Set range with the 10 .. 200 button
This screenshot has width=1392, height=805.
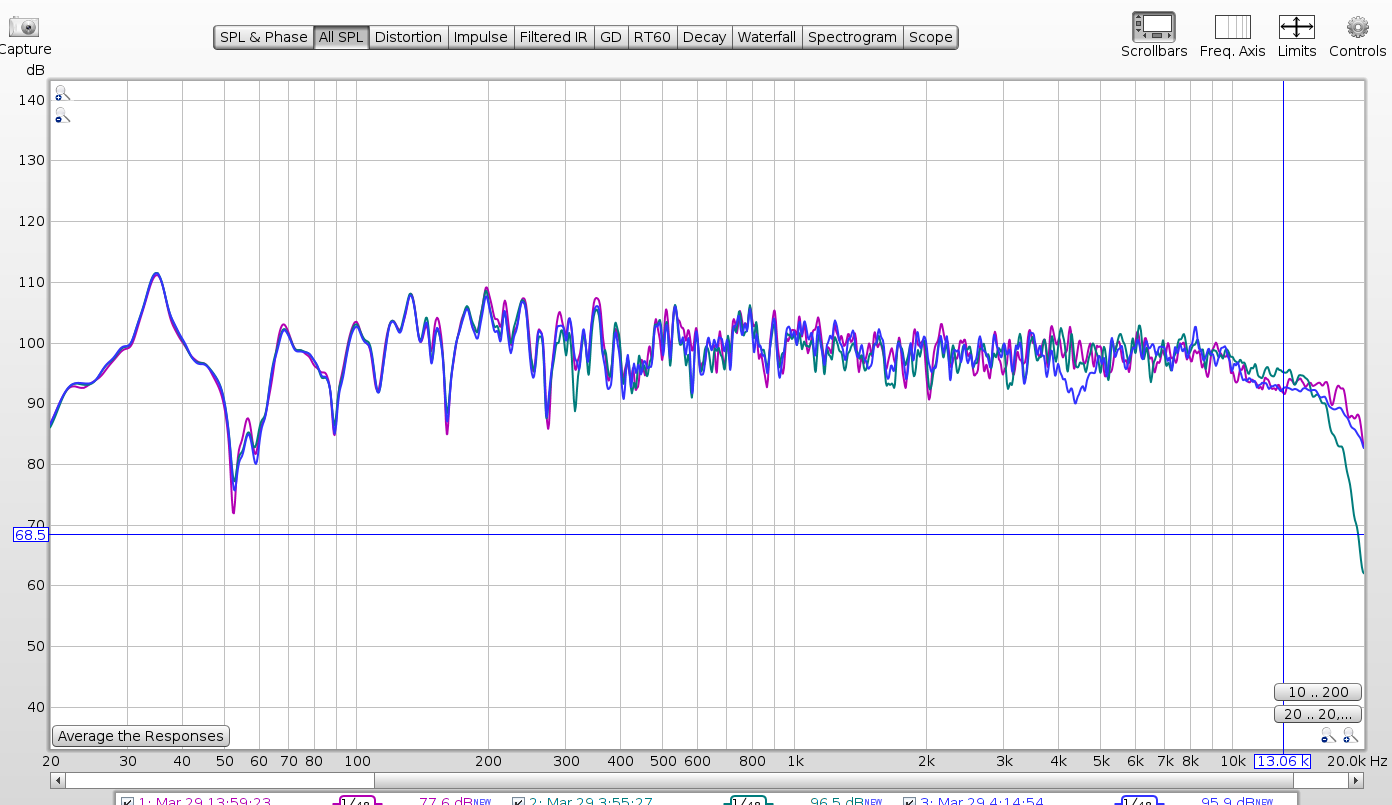click(1317, 692)
